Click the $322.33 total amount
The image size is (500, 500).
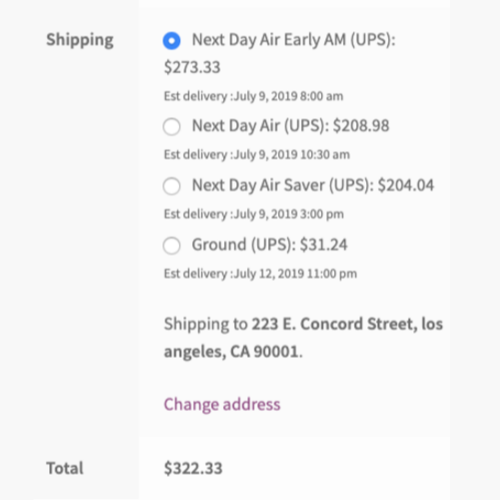click(x=193, y=468)
